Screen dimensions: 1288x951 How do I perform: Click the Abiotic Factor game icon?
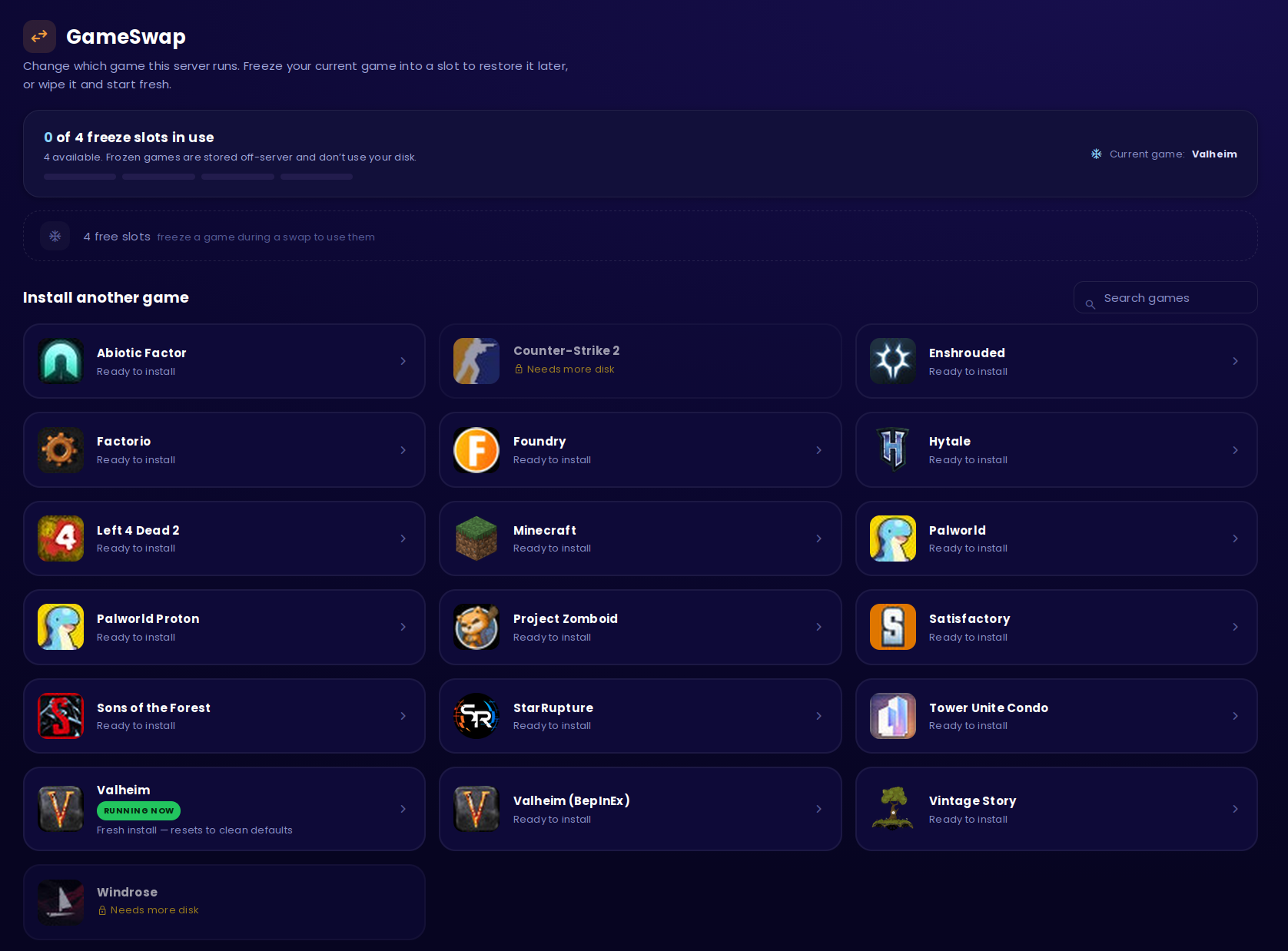point(61,361)
